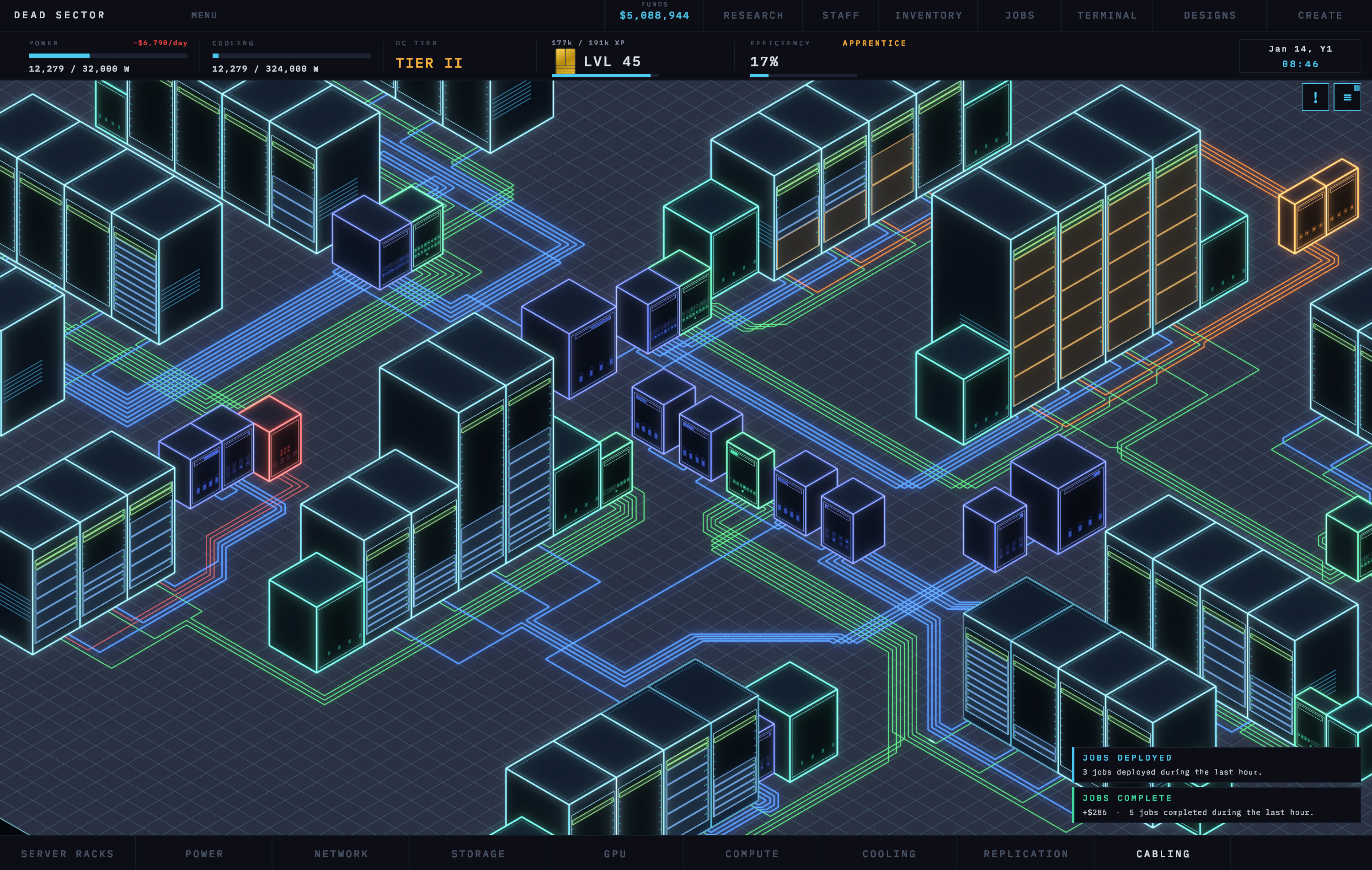The height and width of the screenshot is (870, 1372).
Task: Click the CREATE button
Action: [x=1320, y=16]
